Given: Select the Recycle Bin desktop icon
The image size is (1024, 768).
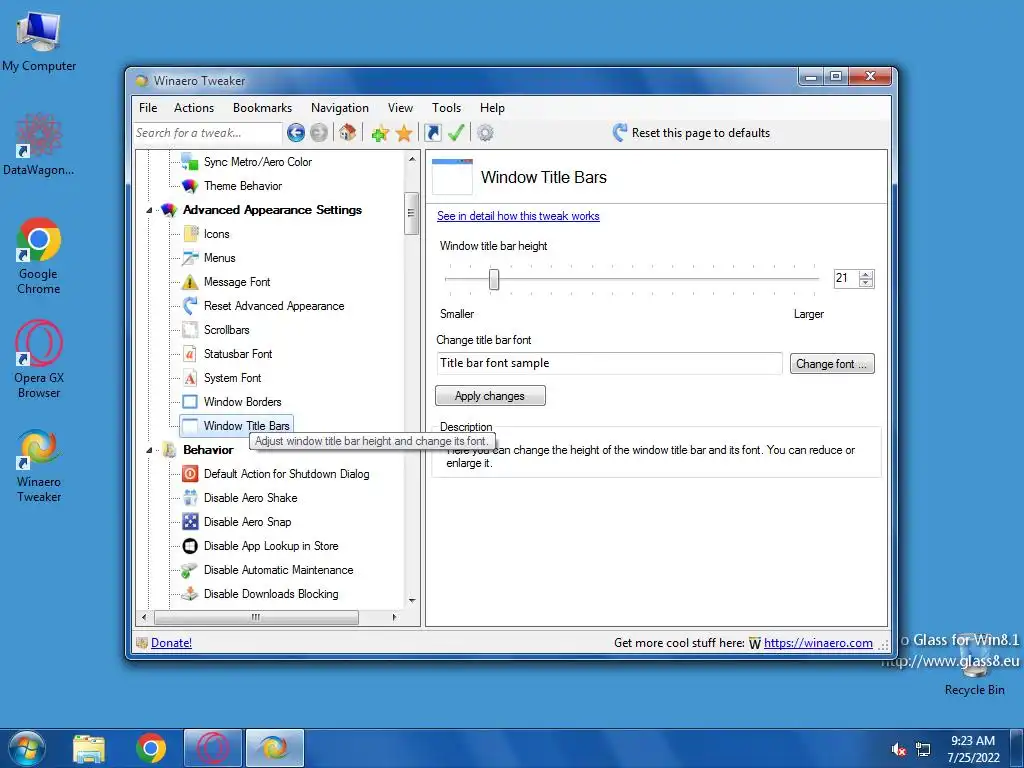Looking at the screenshot, I should [x=974, y=666].
